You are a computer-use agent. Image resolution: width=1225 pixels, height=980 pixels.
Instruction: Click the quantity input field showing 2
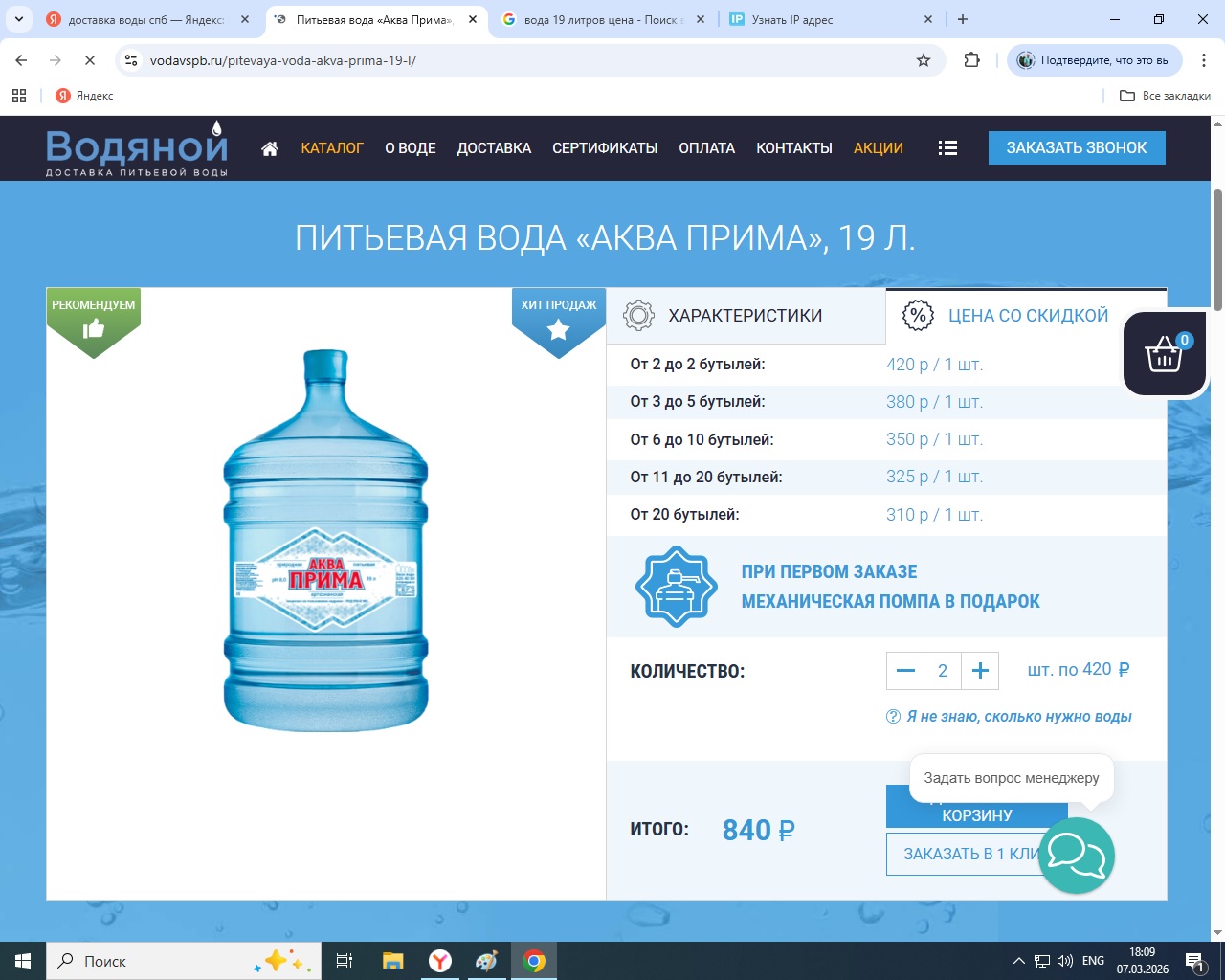[x=943, y=671]
